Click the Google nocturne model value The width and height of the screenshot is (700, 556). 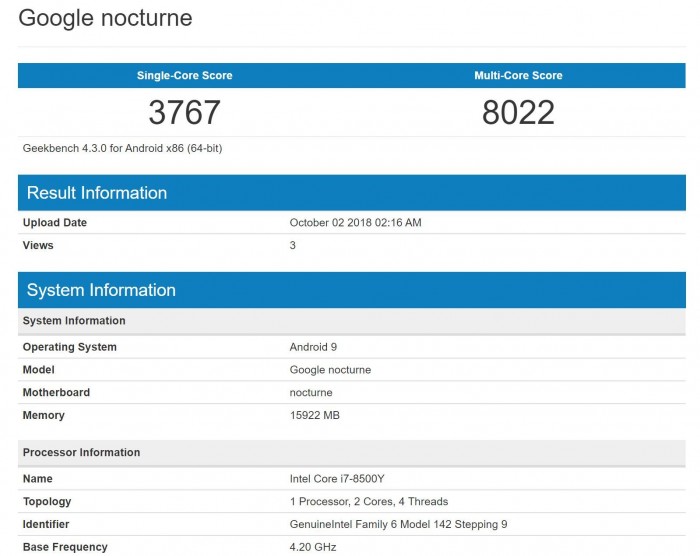[330, 370]
